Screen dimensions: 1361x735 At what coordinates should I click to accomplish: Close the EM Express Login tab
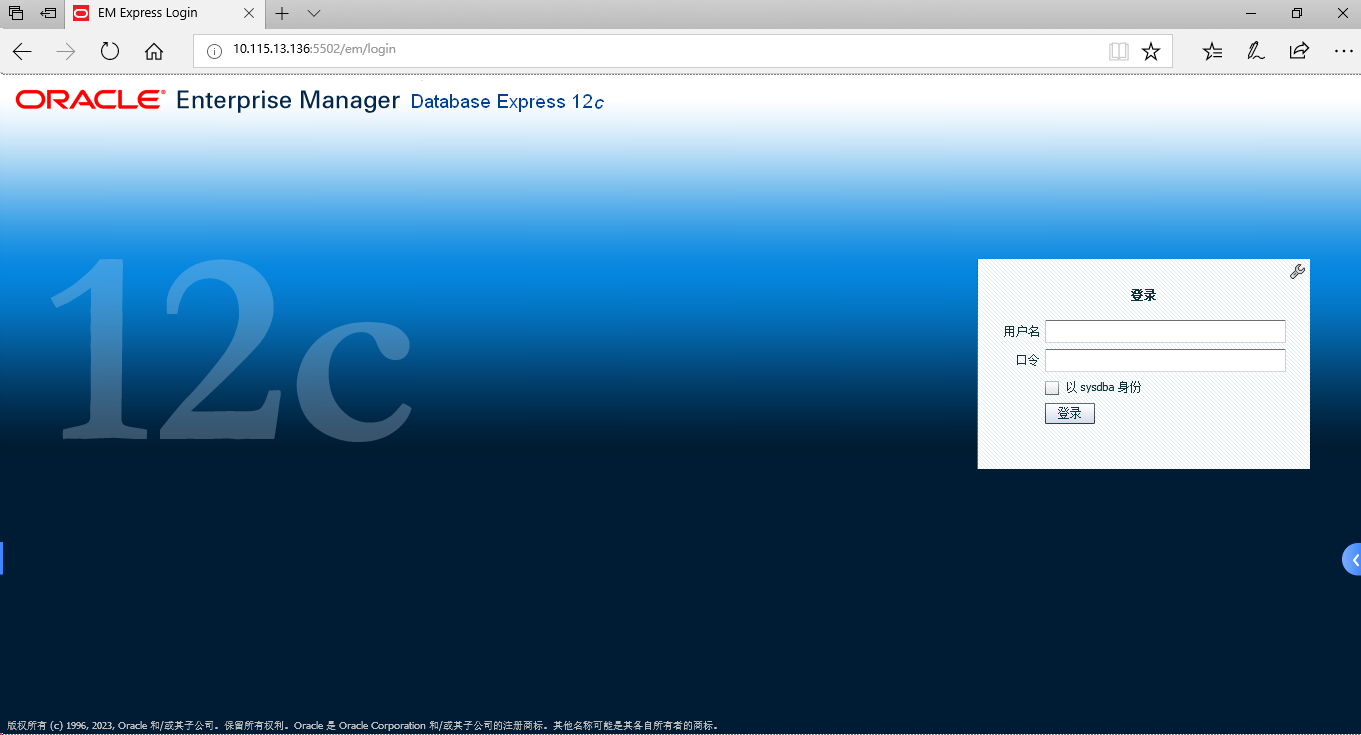tap(248, 13)
